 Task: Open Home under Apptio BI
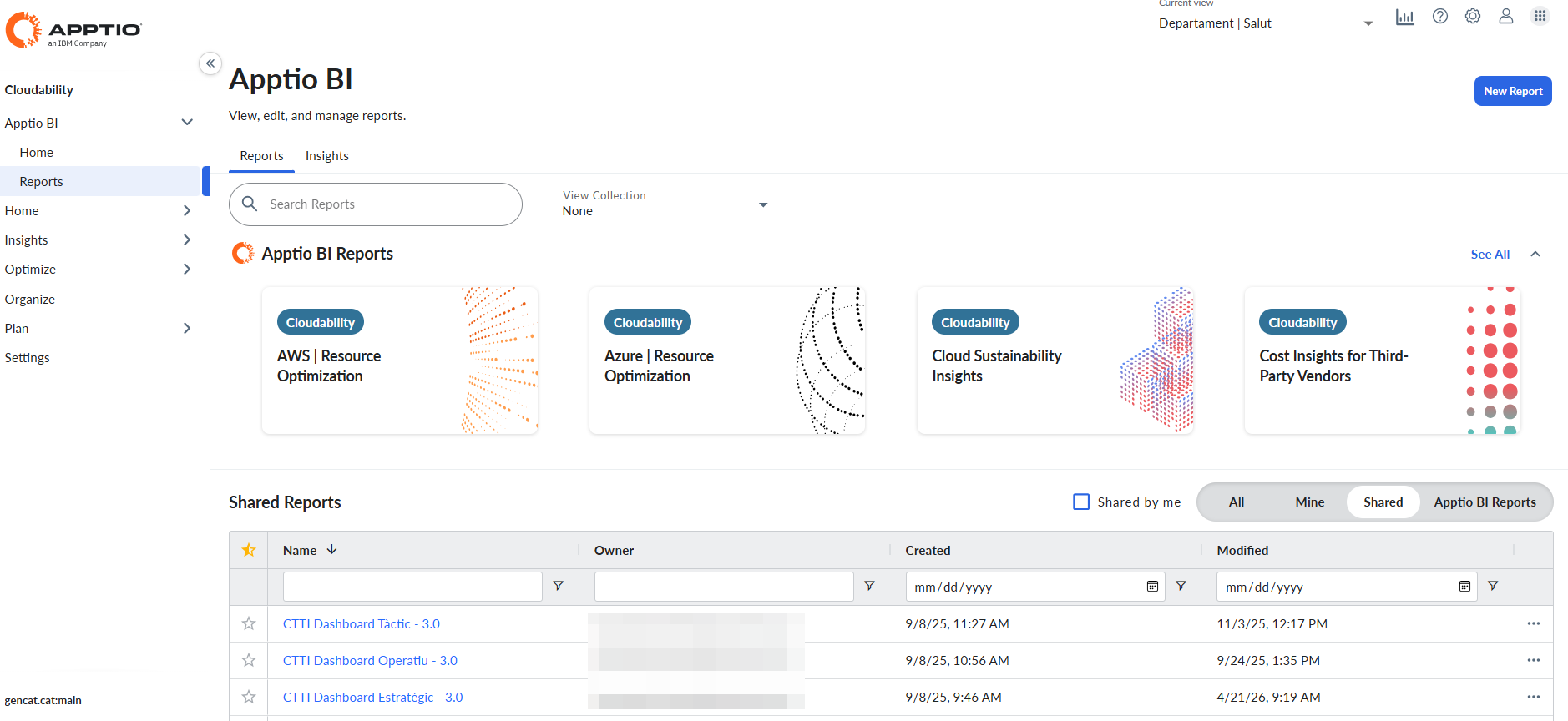[37, 152]
